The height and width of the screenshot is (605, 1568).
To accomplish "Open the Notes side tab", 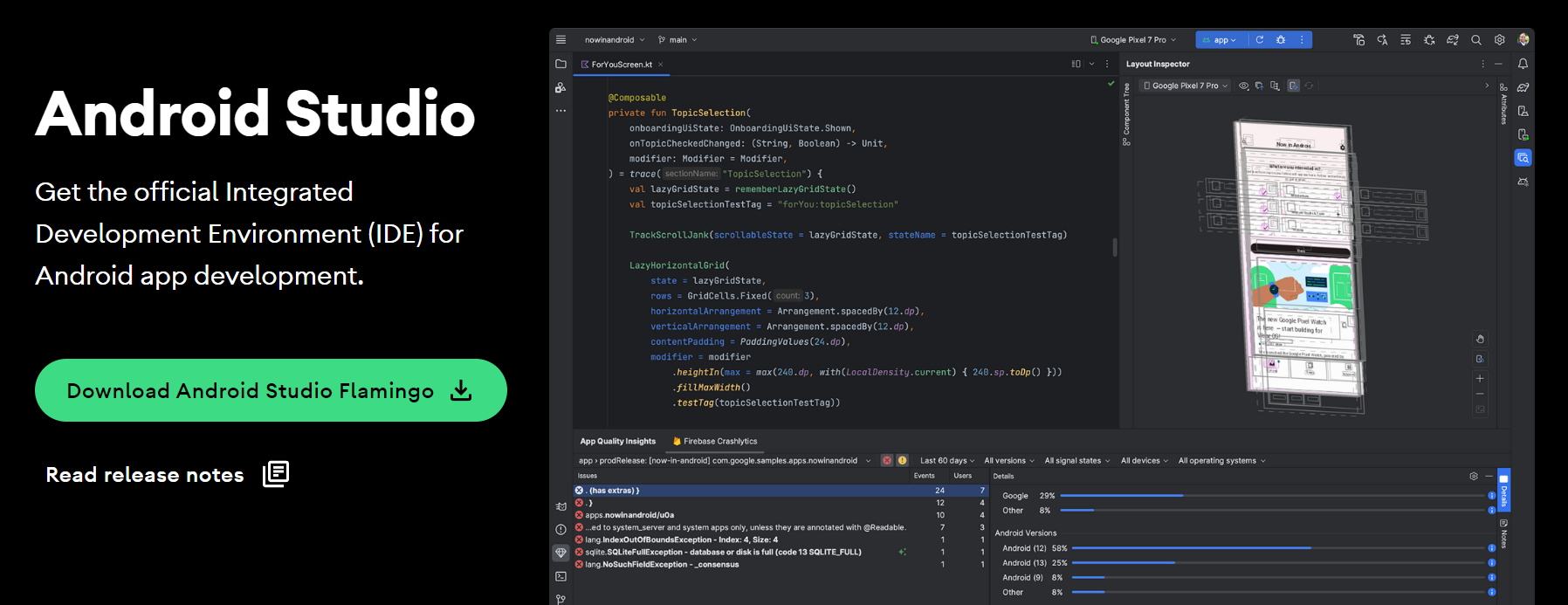I will pos(1503,534).
